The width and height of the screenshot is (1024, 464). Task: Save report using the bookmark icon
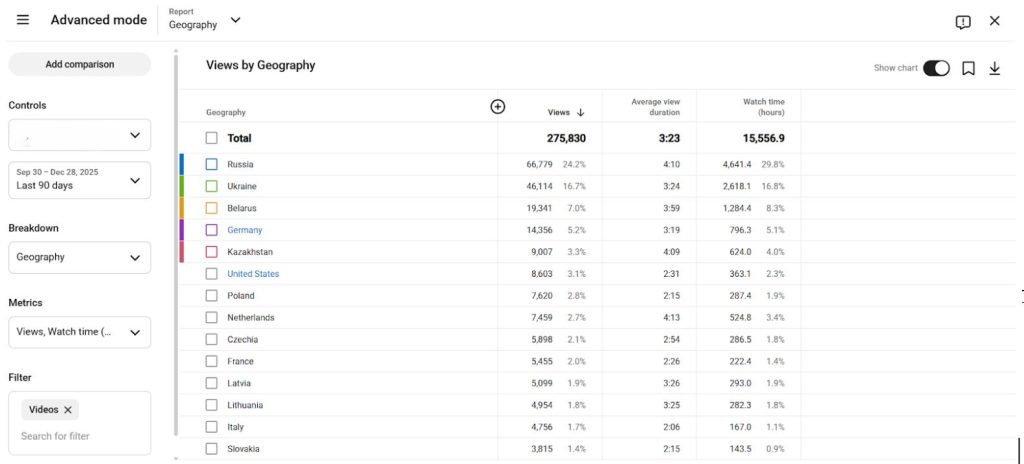(x=968, y=68)
